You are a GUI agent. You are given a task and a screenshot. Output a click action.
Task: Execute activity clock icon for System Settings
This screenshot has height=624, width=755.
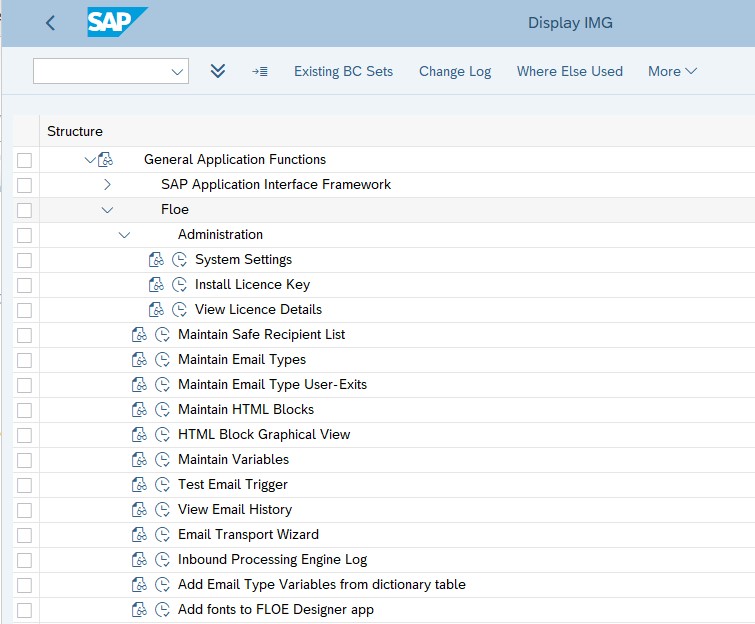[179, 260]
